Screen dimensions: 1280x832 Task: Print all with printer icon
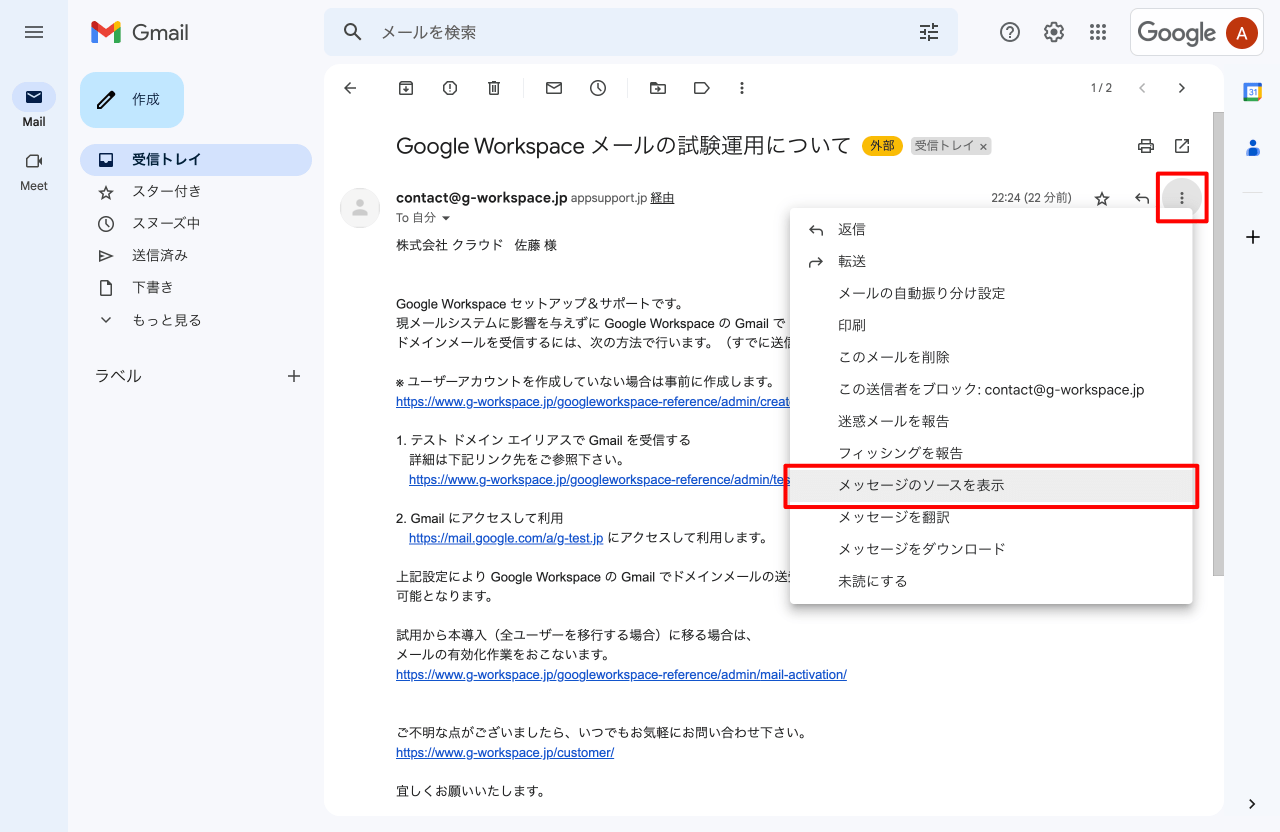pyautogui.click(x=1146, y=146)
